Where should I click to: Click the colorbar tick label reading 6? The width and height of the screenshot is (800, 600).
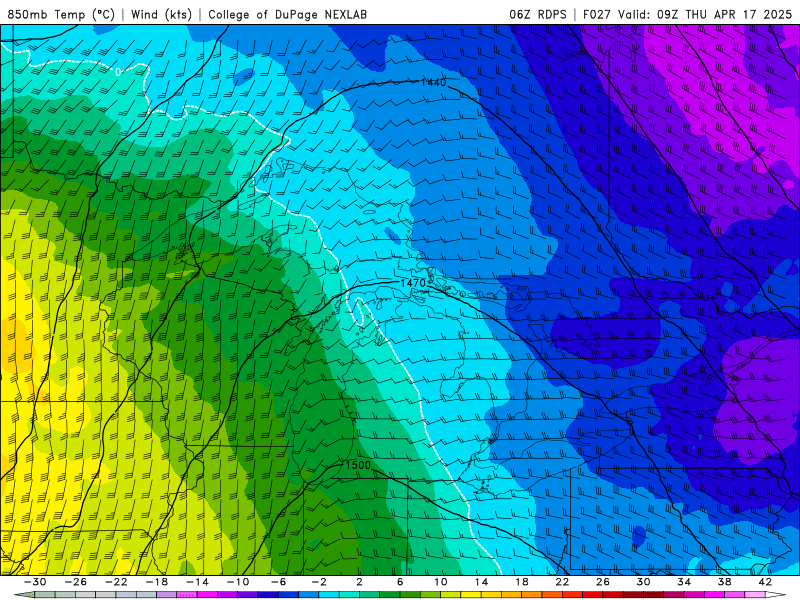pyautogui.click(x=400, y=582)
